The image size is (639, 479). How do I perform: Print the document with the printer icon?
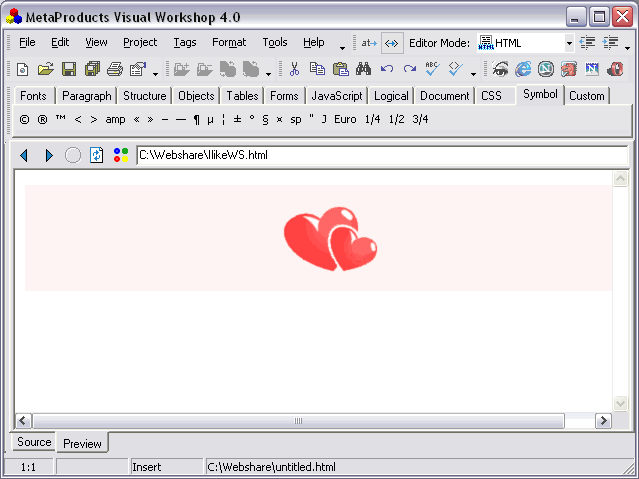pos(115,69)
